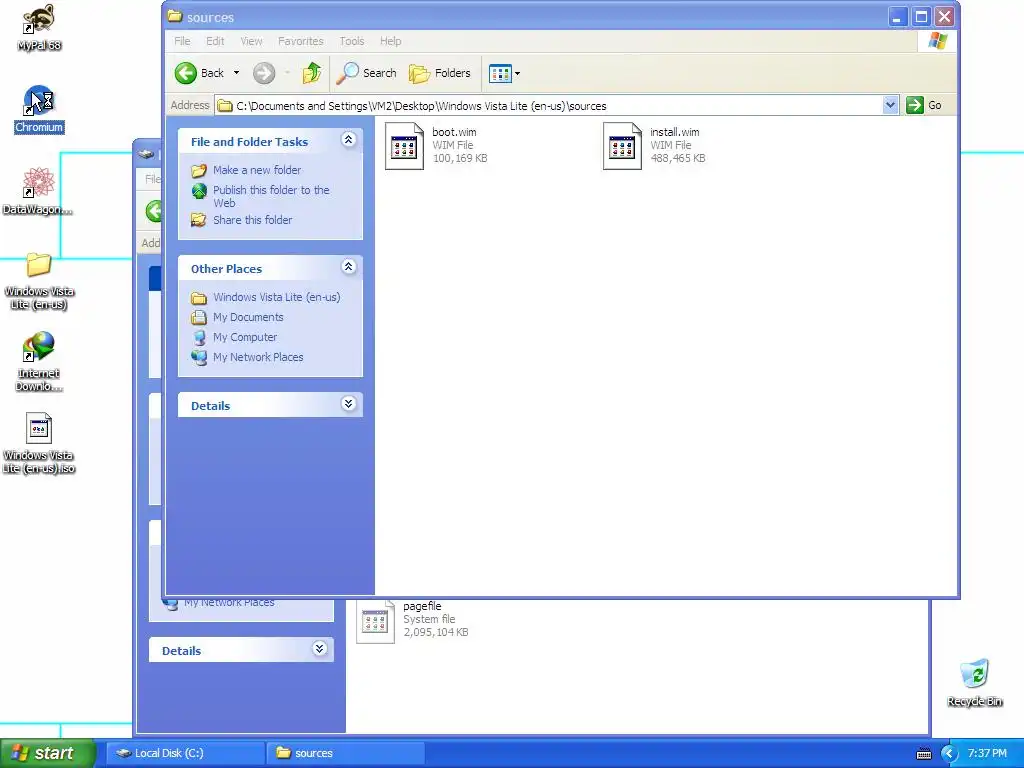
Task: Expand the Details panel in sources window
Action: click(349, 404)
